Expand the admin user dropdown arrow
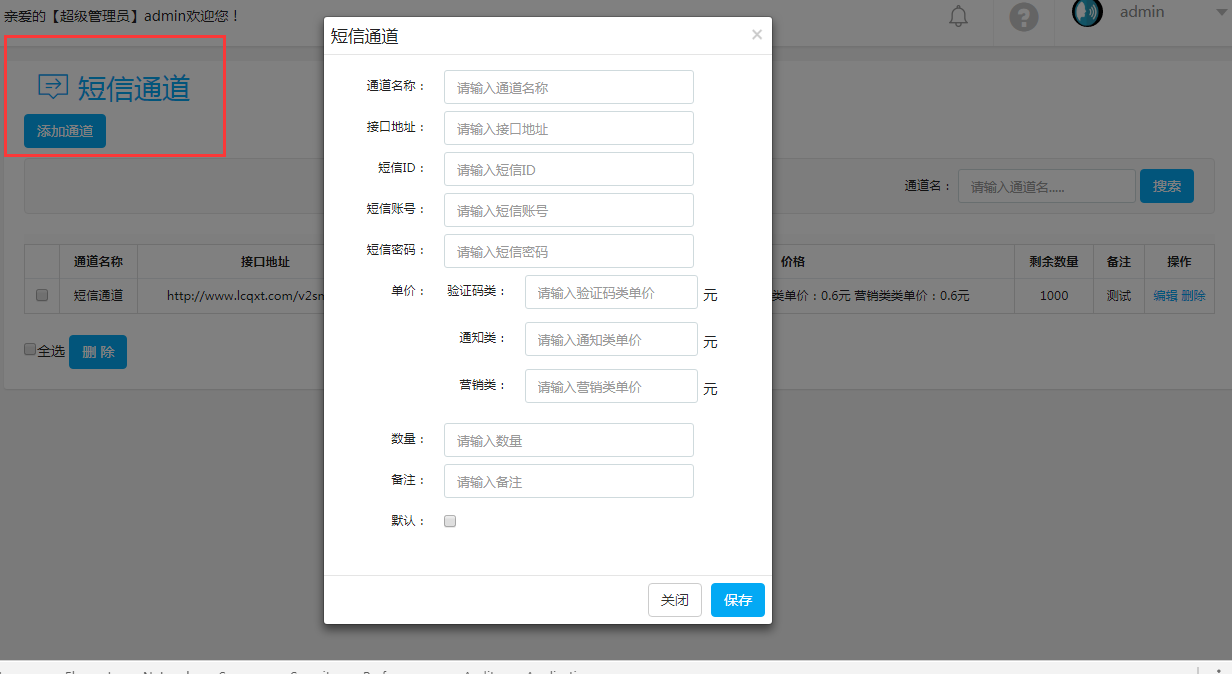This screenshot has width=1232, height=674. [x=1191, y=13]
